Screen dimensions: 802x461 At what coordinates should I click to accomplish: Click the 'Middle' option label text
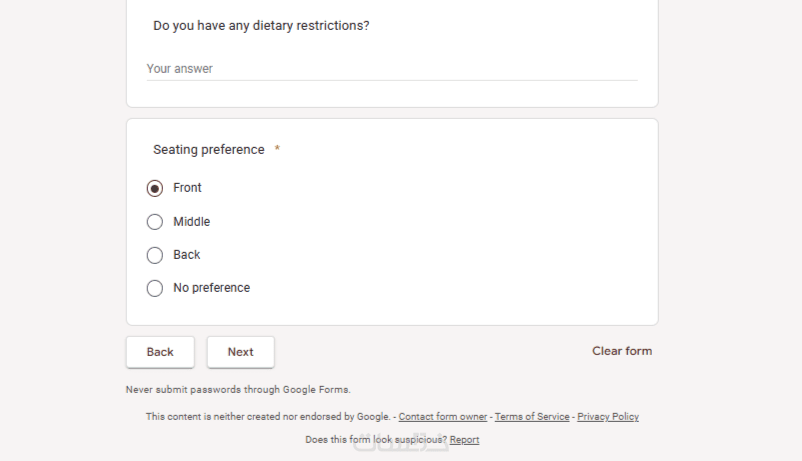191,222
